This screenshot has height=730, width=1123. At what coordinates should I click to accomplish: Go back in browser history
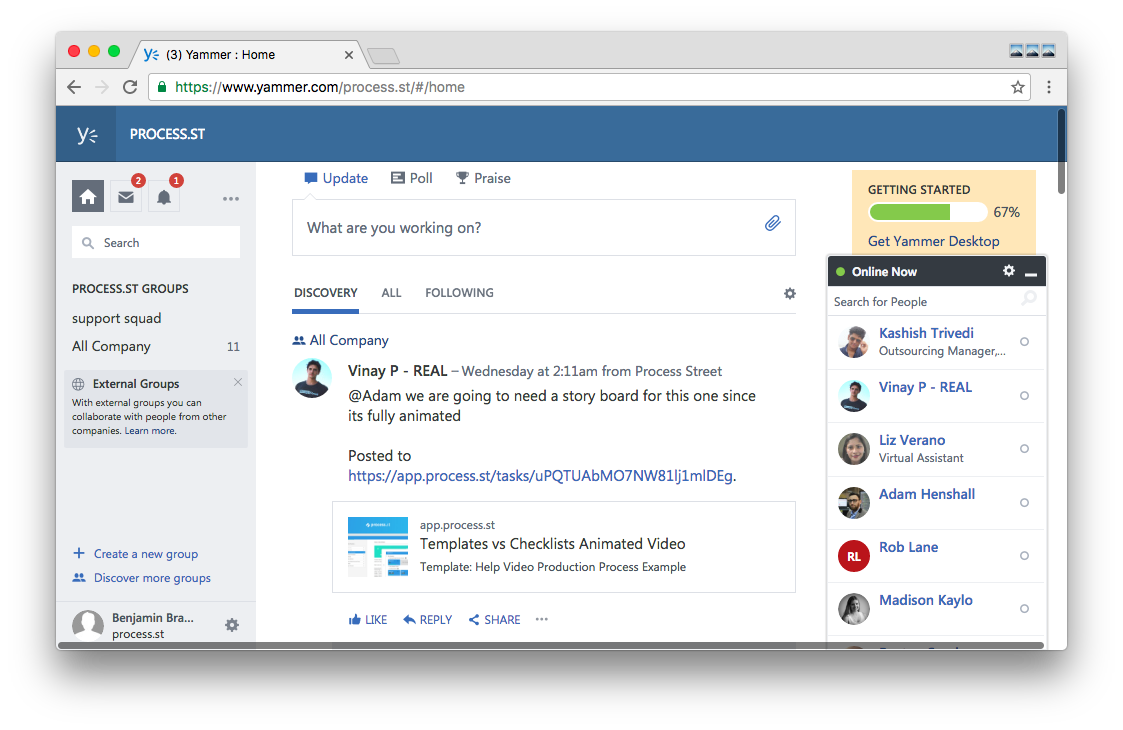tap(74, 87)
